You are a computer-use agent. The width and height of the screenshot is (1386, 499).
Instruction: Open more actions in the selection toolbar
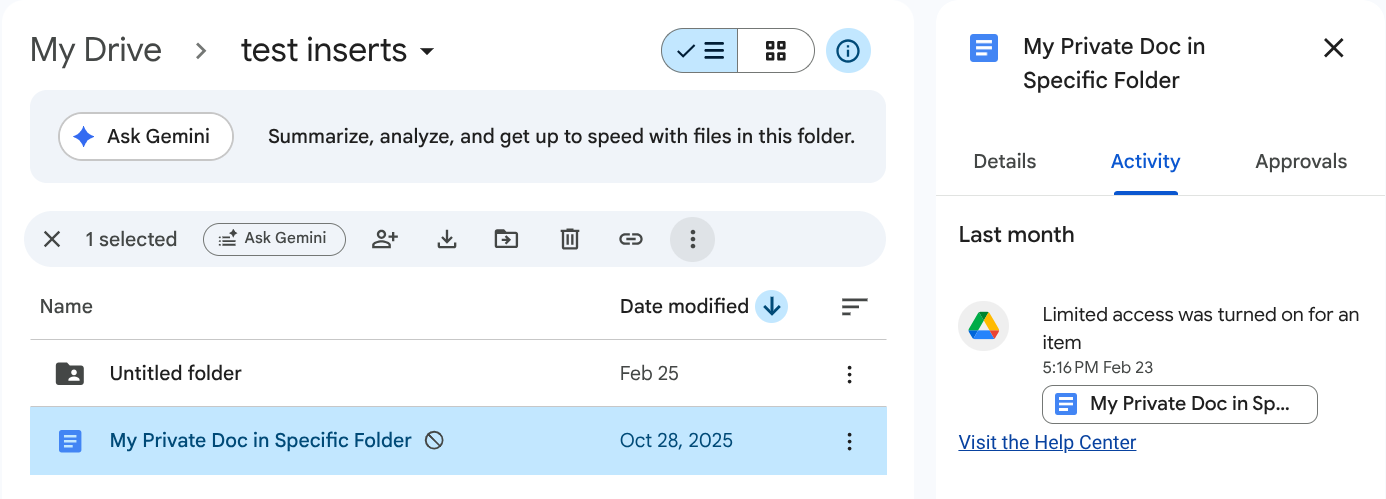pos(692,239)
